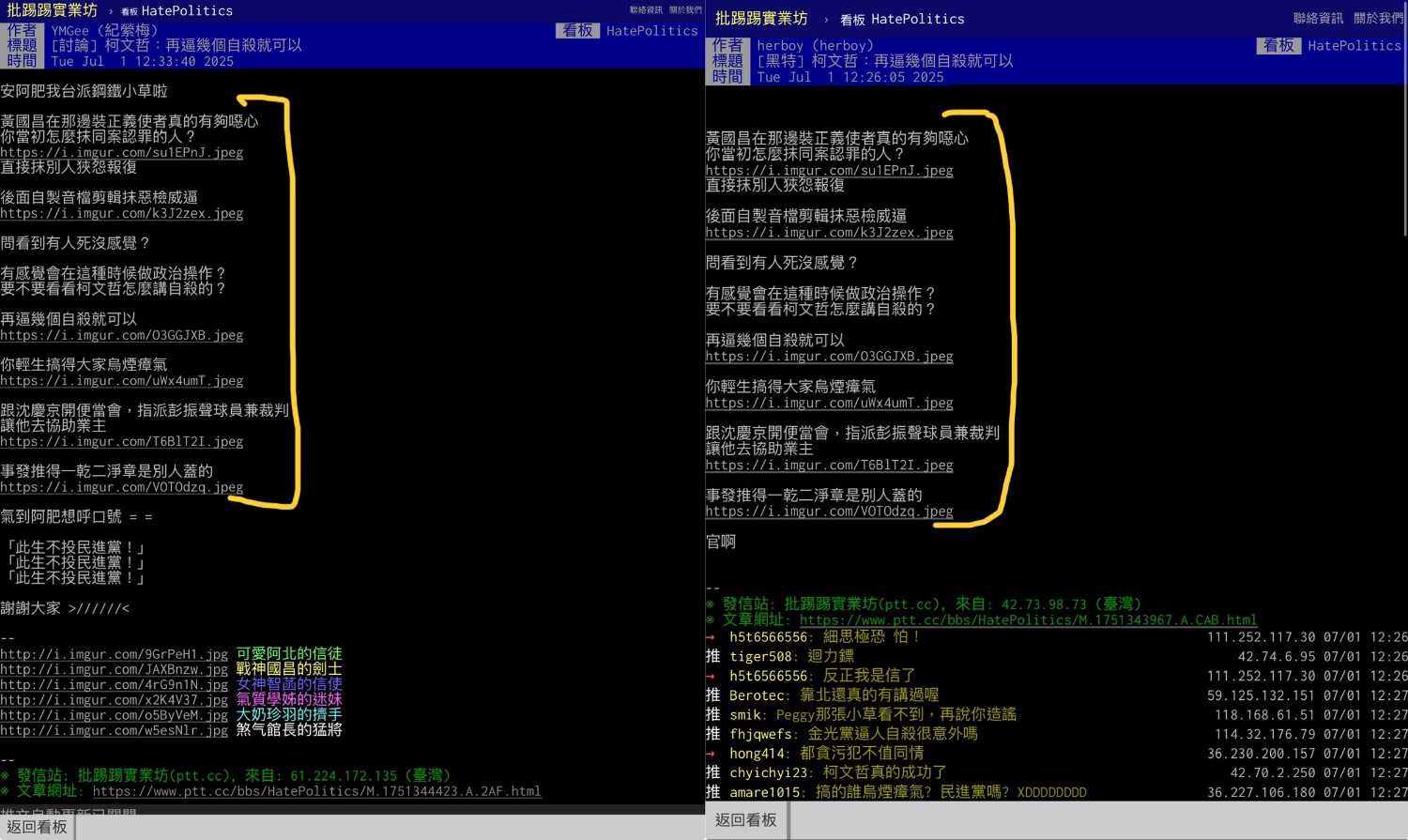Image resolution: width=1408 pixels, height=840 pixels.
Task: Click signature text 氣質學姊的迷妹
Action: pyautogui.click(x=289, y=700)
